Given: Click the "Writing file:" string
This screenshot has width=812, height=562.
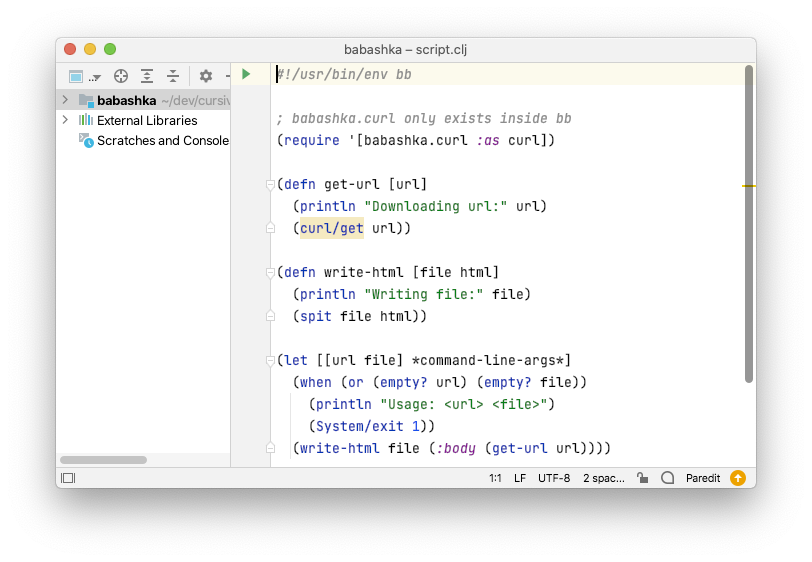Looking at the screenshot, I should tap(424, 294).
